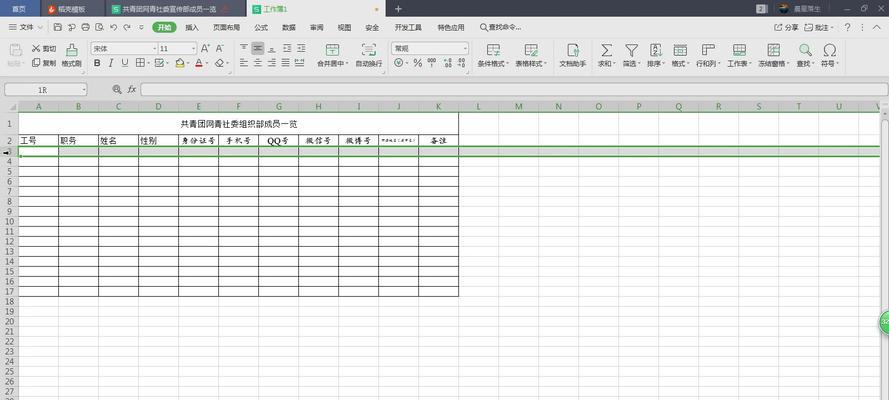The width and height of the screenshot is (889, 400).
Task: Switch to the Insert (插入) ribbon tab
Action: coord(192,27)
